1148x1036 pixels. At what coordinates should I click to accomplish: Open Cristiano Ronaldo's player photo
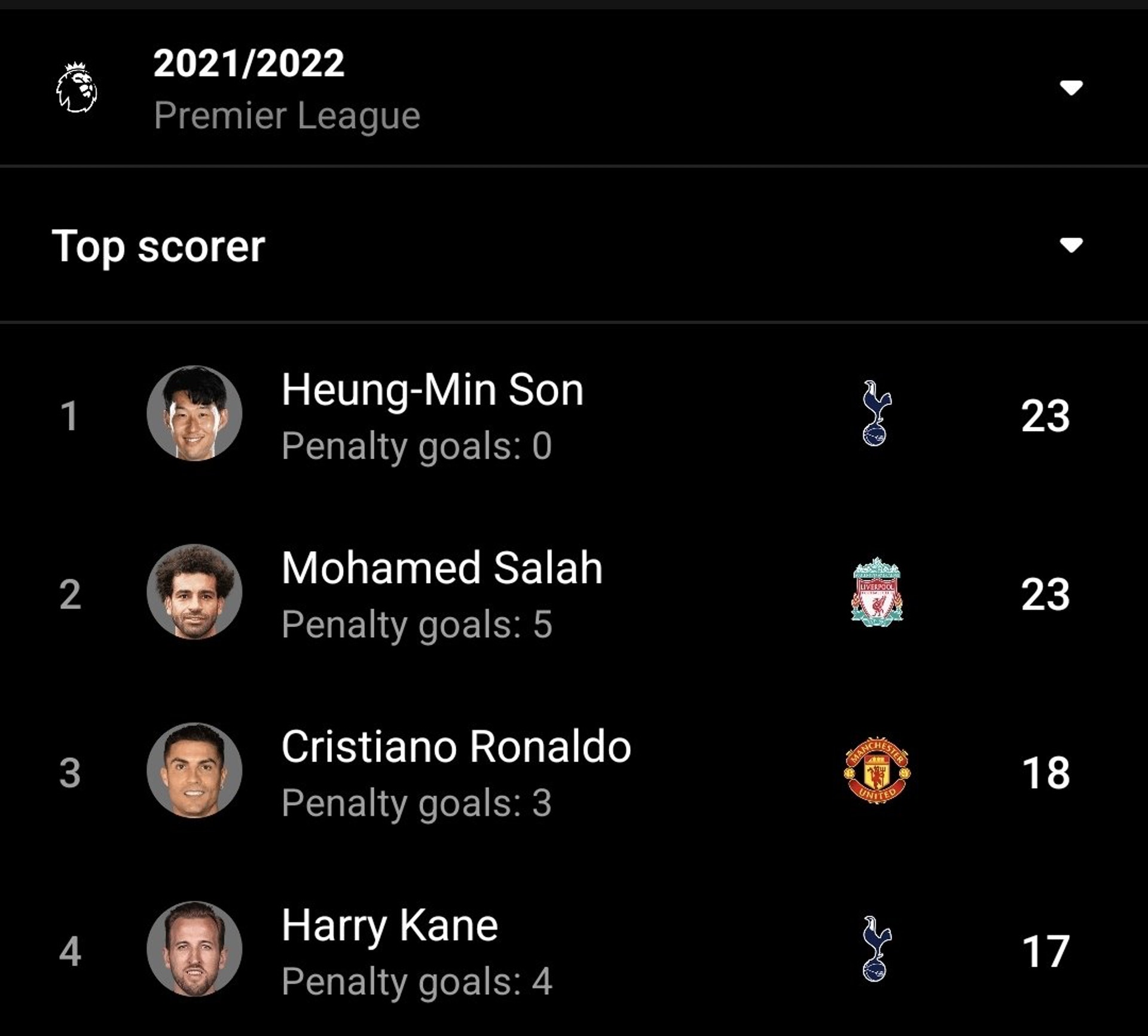point(194,771)
